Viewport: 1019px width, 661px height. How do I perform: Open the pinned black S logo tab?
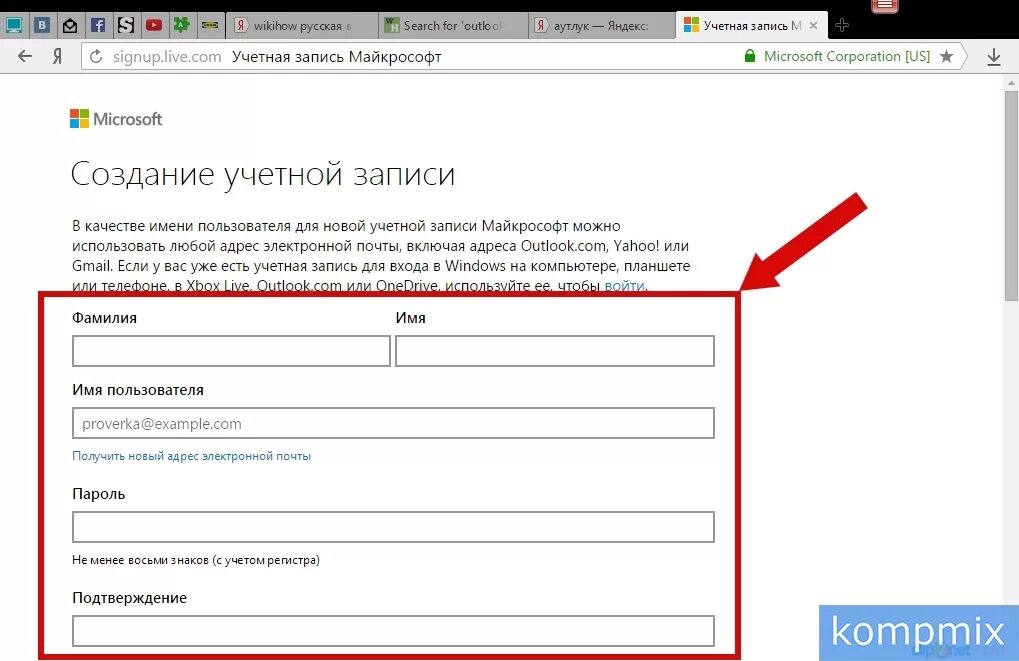[126, 25]
